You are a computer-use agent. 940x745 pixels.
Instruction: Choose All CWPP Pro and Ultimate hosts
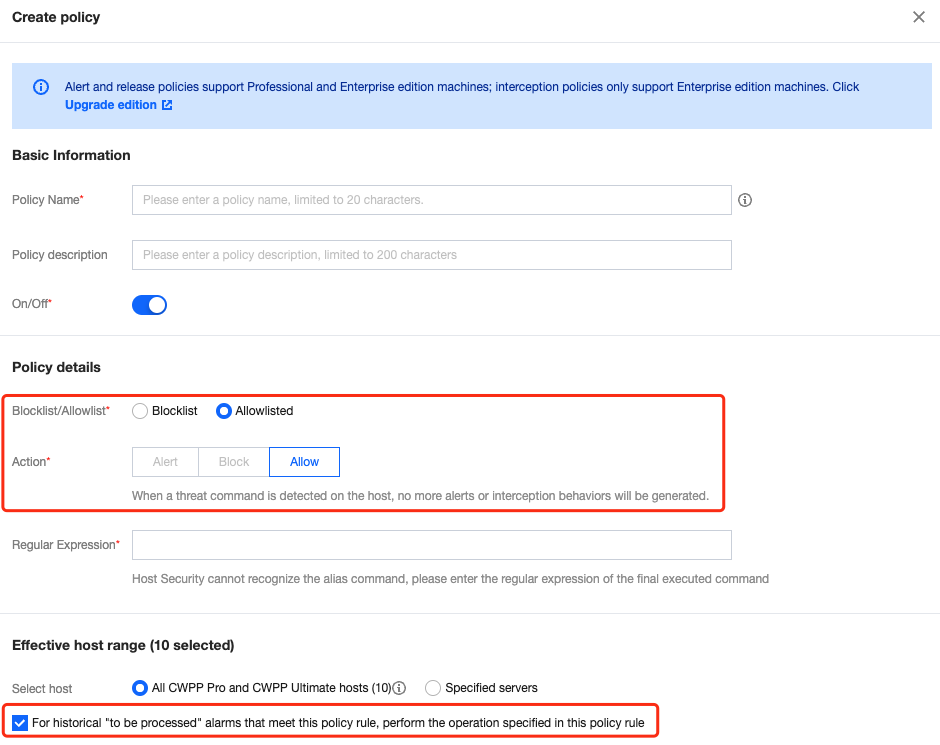(141, 688)
